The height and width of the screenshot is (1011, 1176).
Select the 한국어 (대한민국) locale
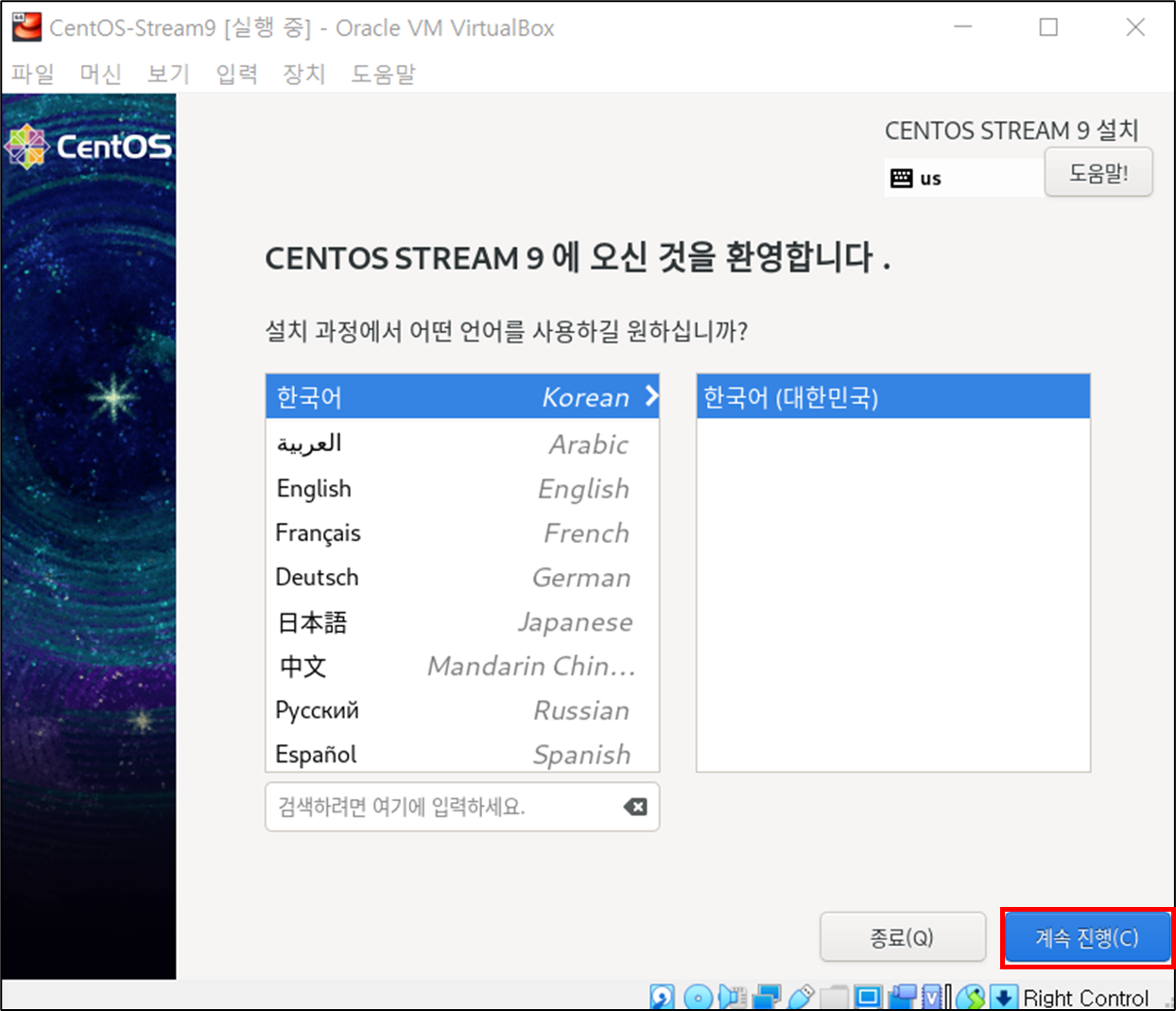(893, 397)
